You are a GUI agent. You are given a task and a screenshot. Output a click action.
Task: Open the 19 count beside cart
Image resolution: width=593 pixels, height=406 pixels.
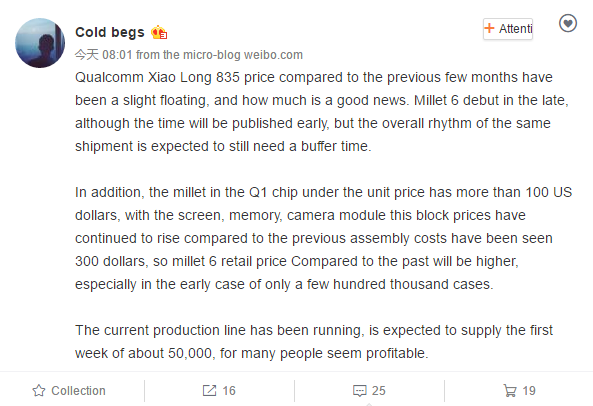529,391
